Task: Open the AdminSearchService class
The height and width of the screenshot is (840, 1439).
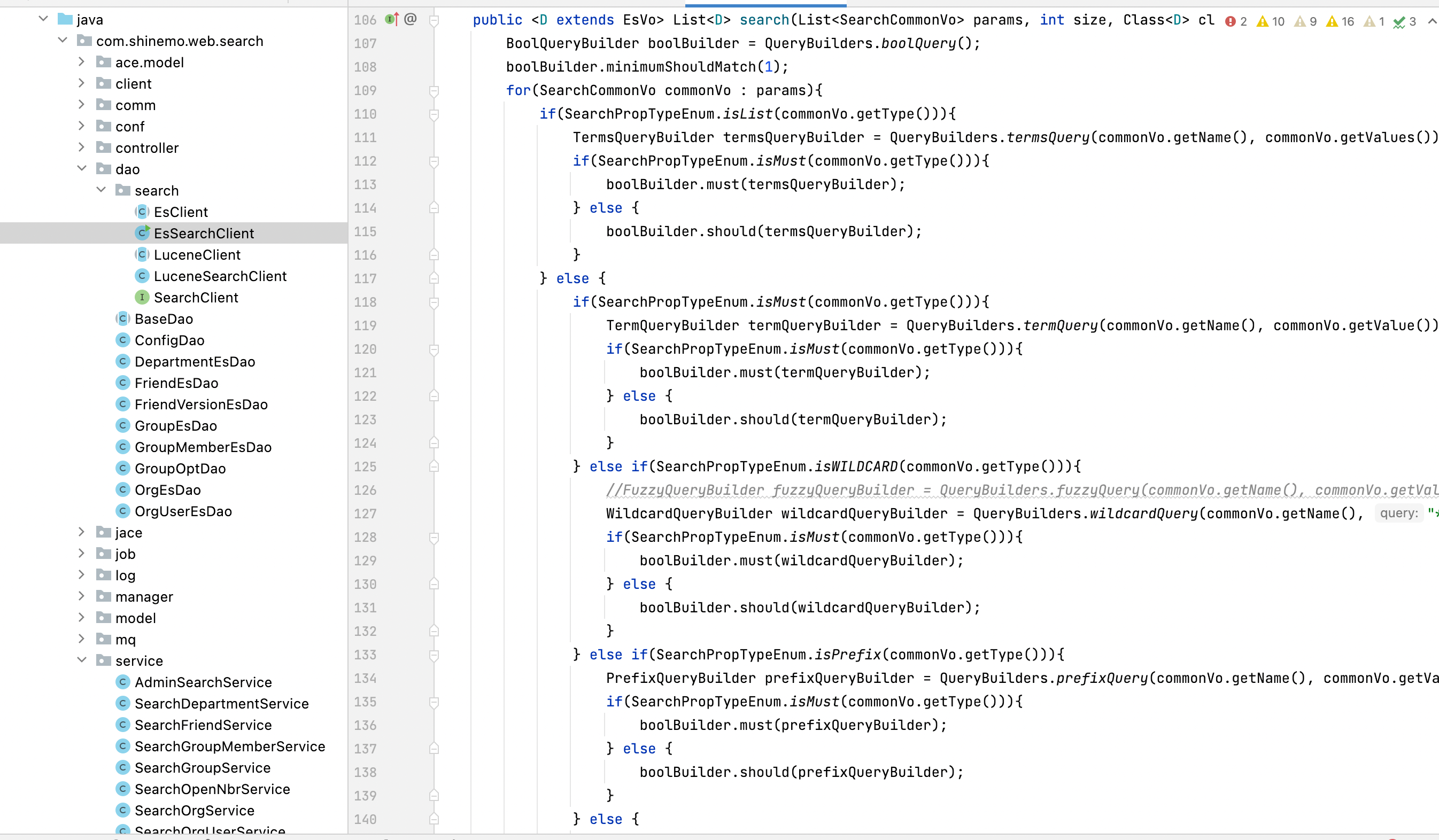Action: tap(203, 682)
